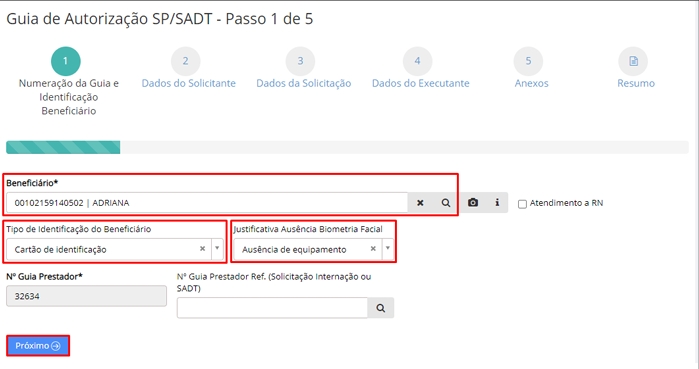Clear the Ausência de equipamento selection
The height and width of the screenshot is (369, 699).
pyautogui.click(x=373, y=249)
